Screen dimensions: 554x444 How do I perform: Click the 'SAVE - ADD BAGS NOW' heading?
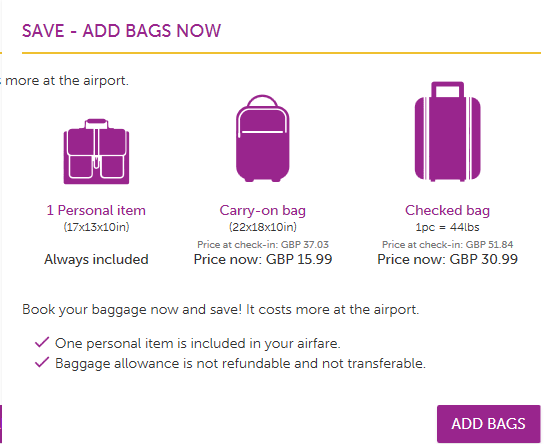(122, 31)
